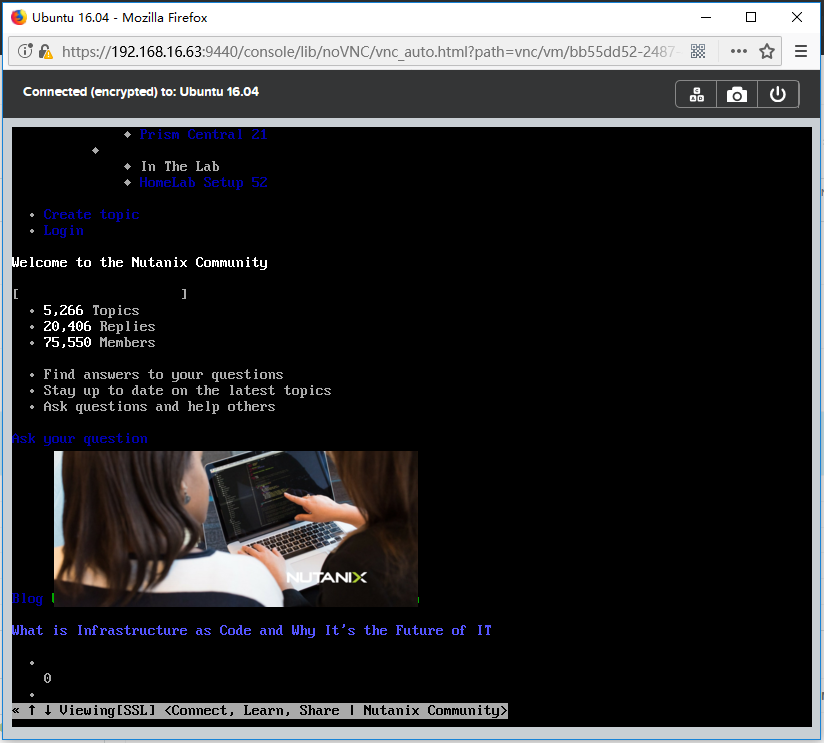Click the power icon in console toolbar
This screenshot has height=743, width=824.
tap(778, 95)
